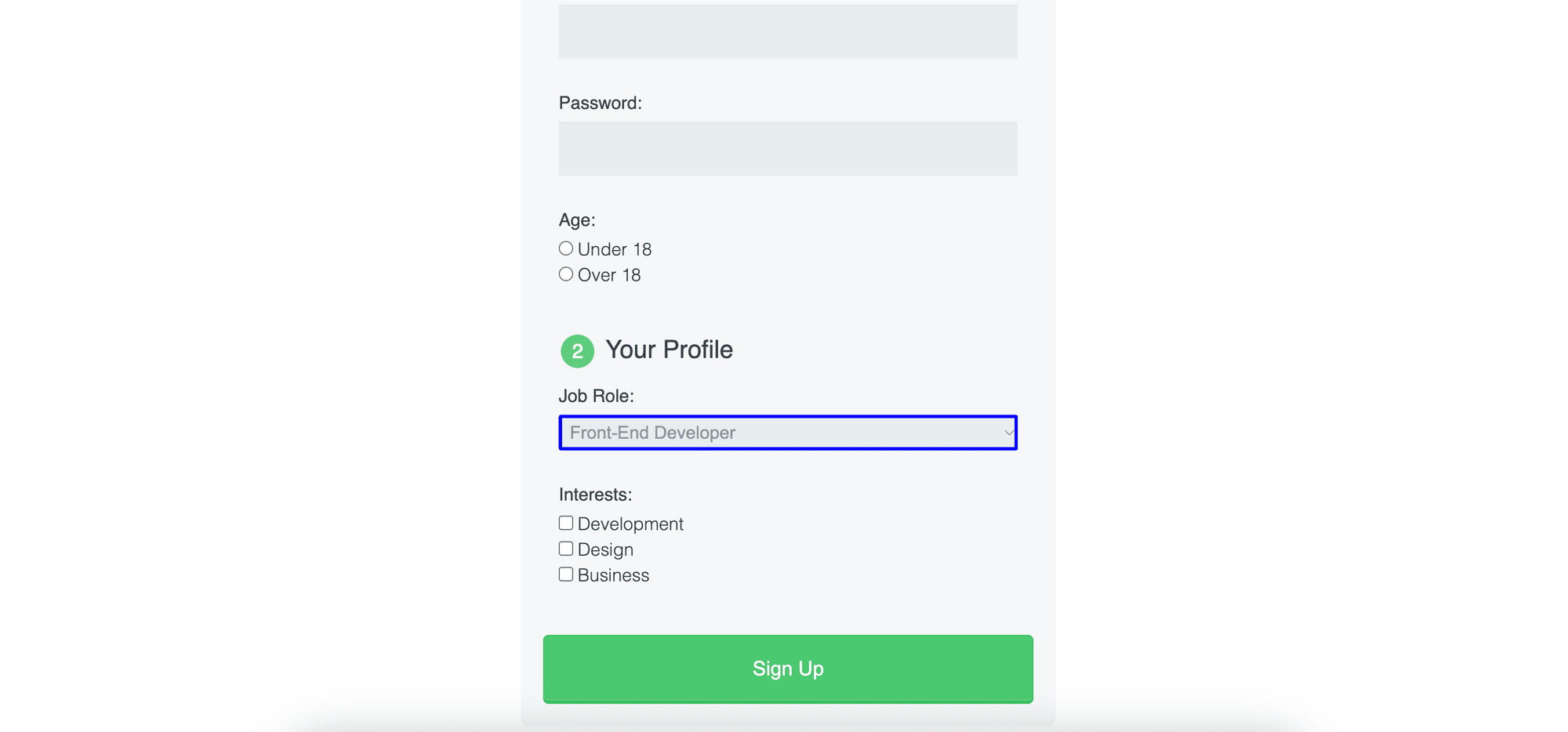Screen dimensions: 1568x732
Task: Click the Sign Up button
Action: coord(787,669)
